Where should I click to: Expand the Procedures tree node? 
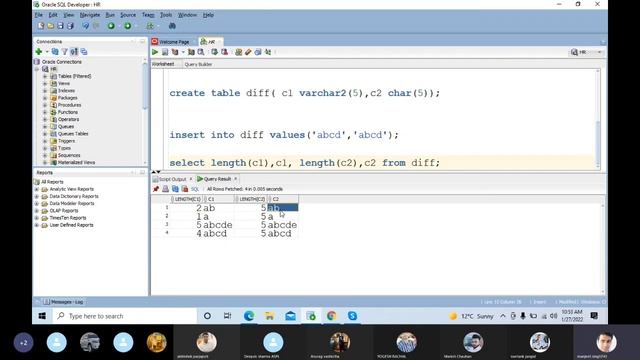[45, 105]
